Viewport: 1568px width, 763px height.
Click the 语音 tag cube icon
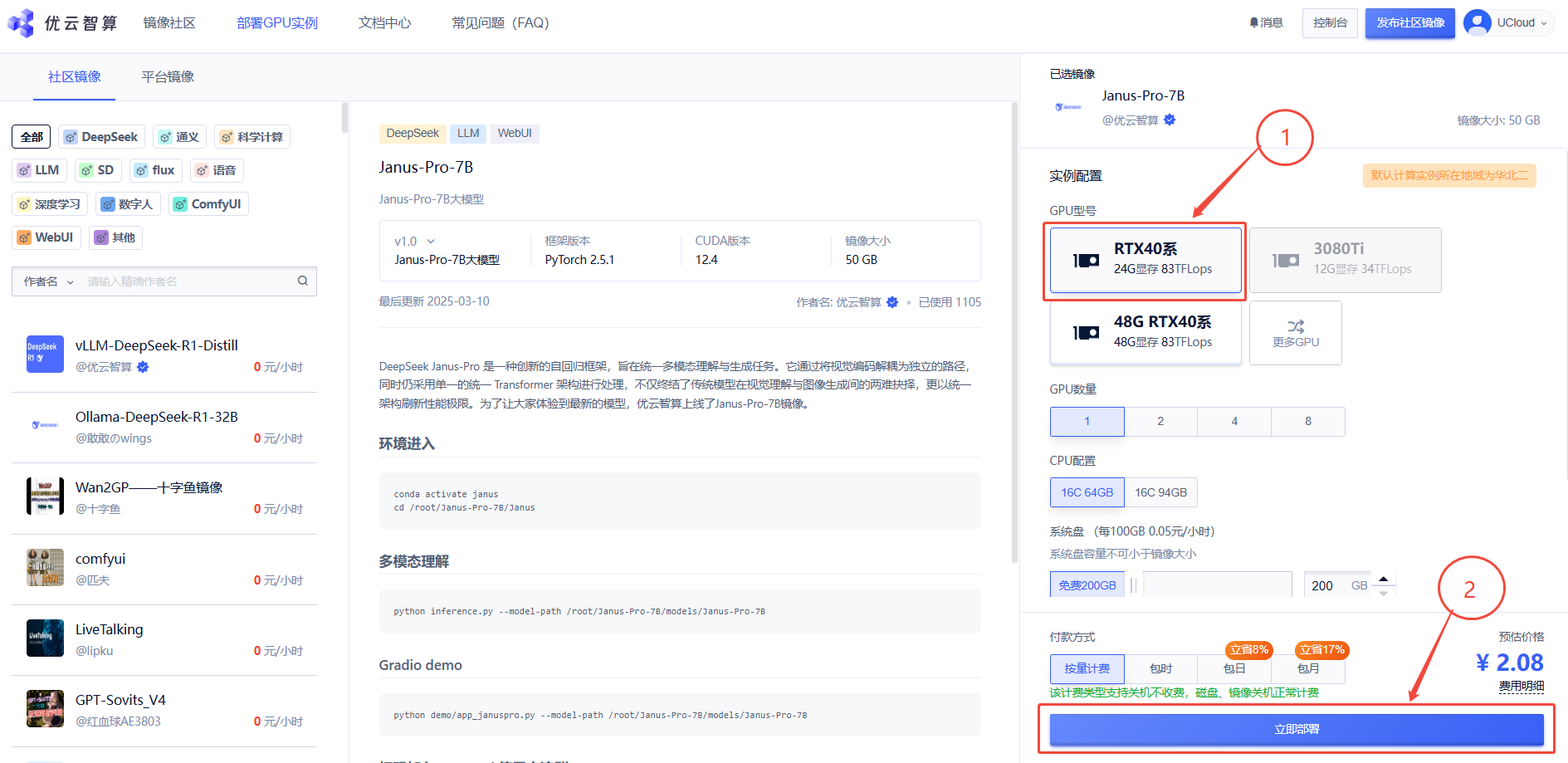pyautogui.click(x=202, y=170)
